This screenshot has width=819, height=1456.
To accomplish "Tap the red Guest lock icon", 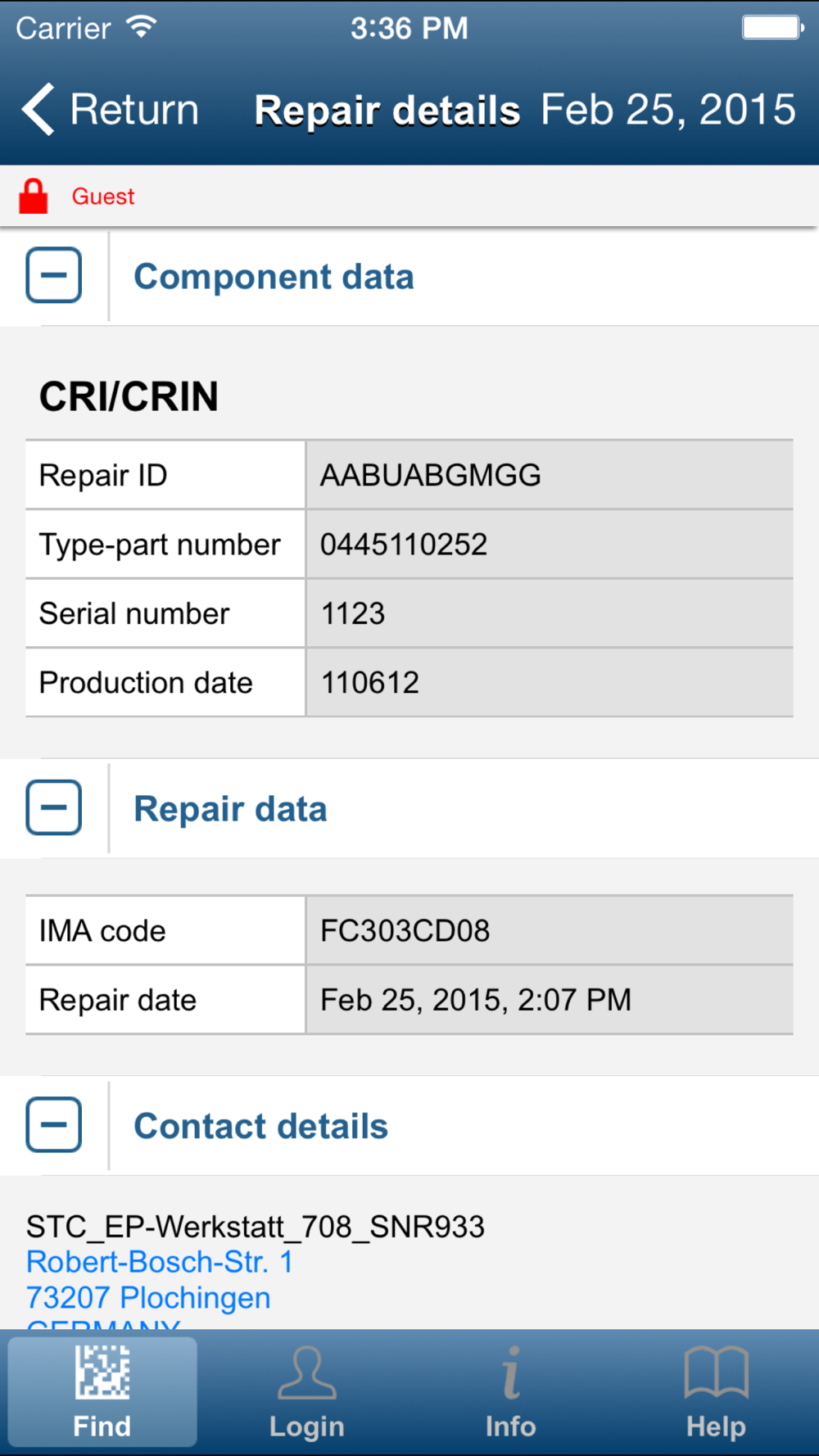I will click(34, 197).
